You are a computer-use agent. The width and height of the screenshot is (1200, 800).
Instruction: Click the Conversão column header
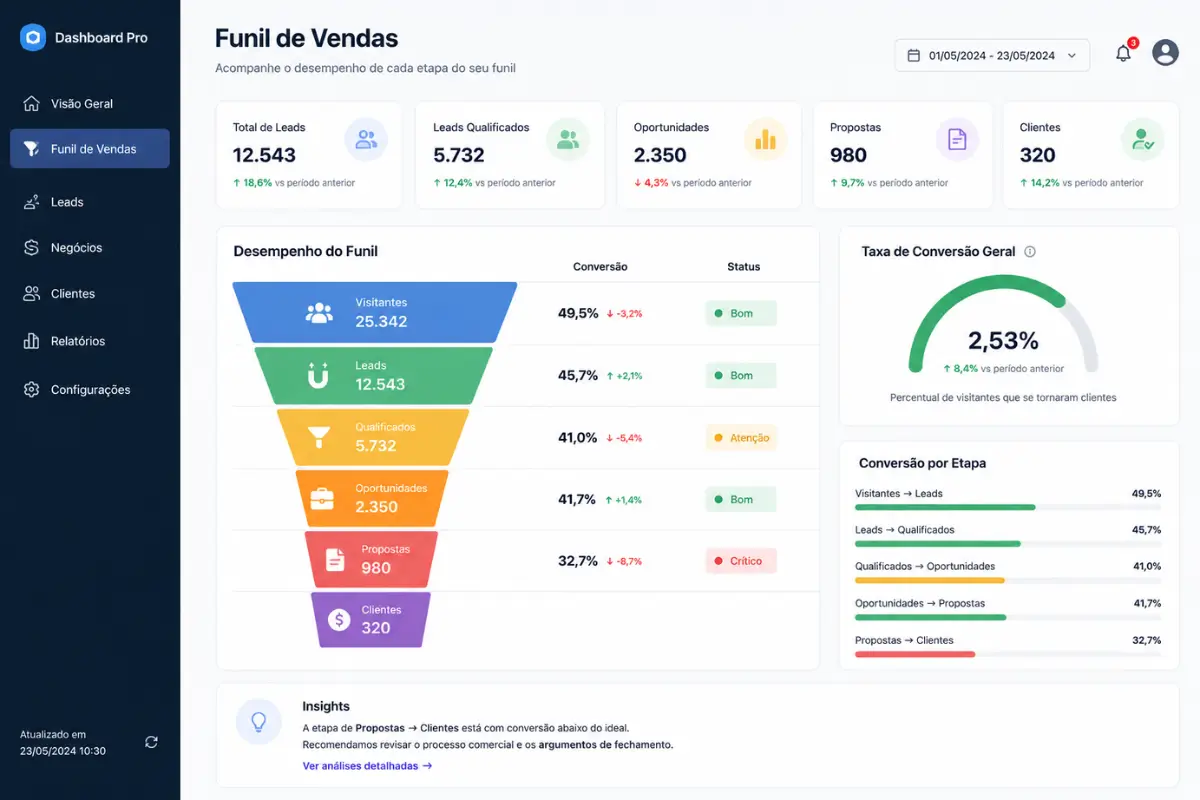(x=600, y=267)
